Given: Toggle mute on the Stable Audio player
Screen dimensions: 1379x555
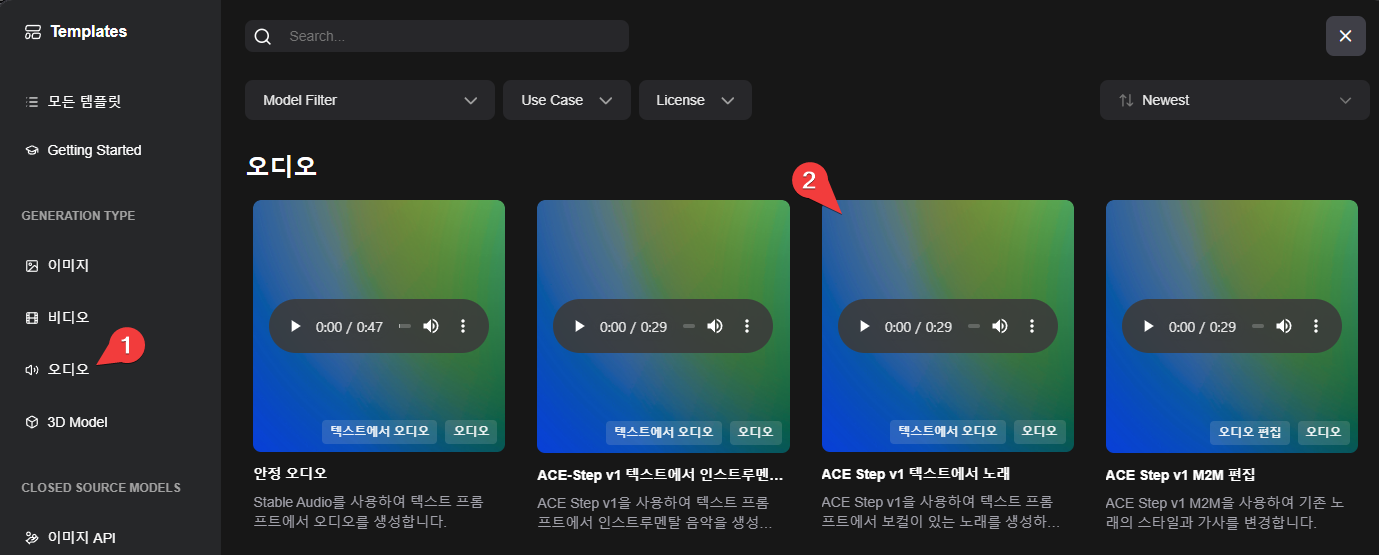Looking at the screenshot, I should [x=431, y=327].
